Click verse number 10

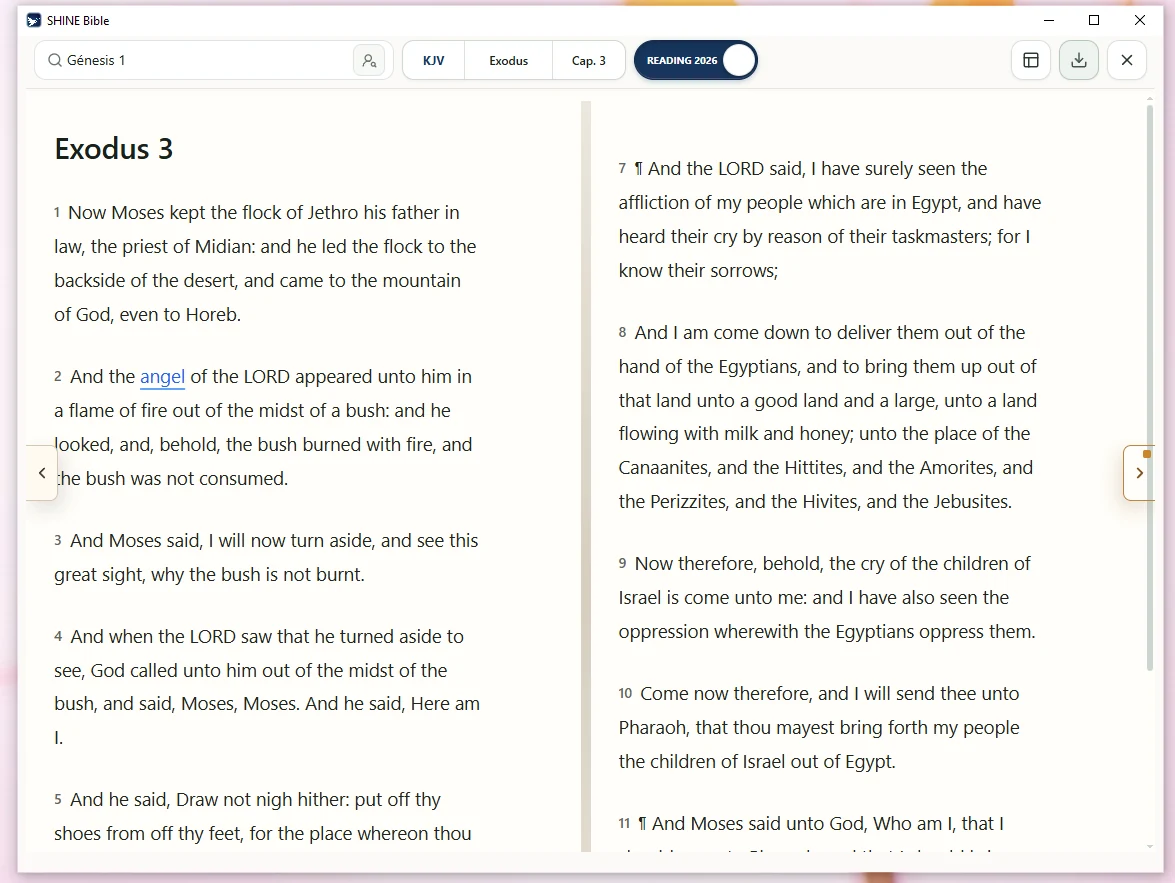coord(626,693)
